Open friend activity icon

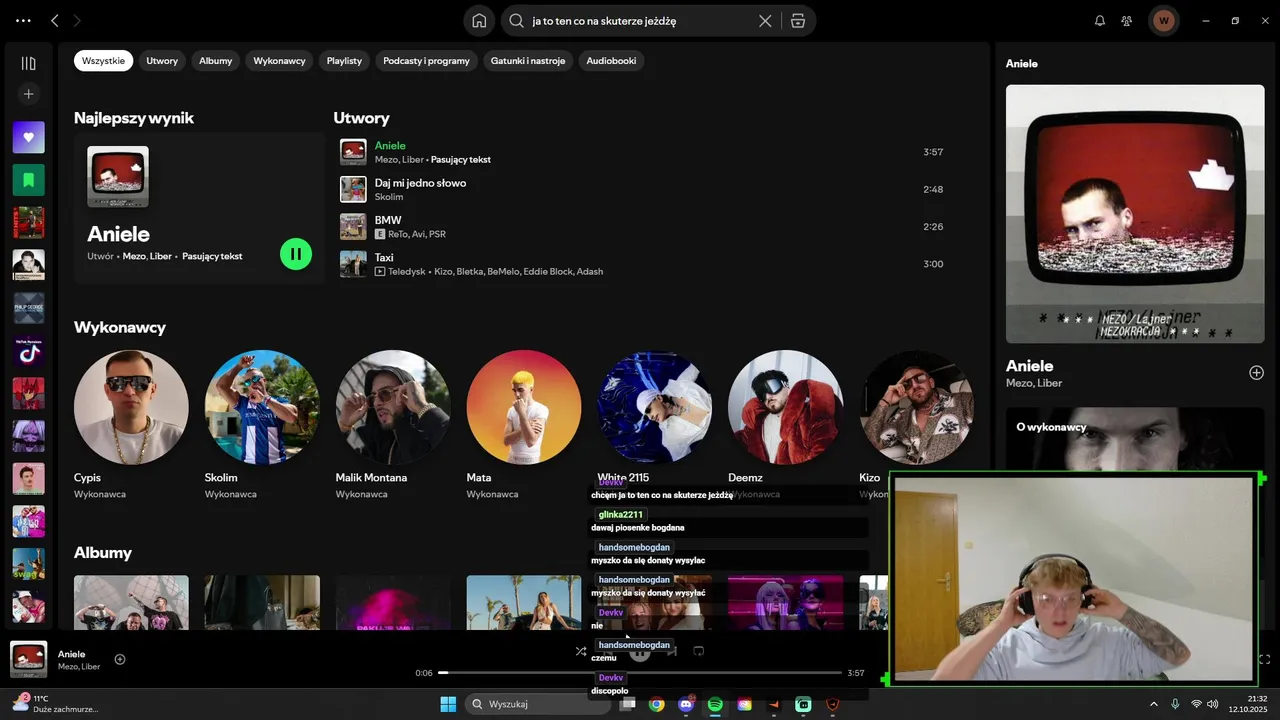click(1127, 20)
